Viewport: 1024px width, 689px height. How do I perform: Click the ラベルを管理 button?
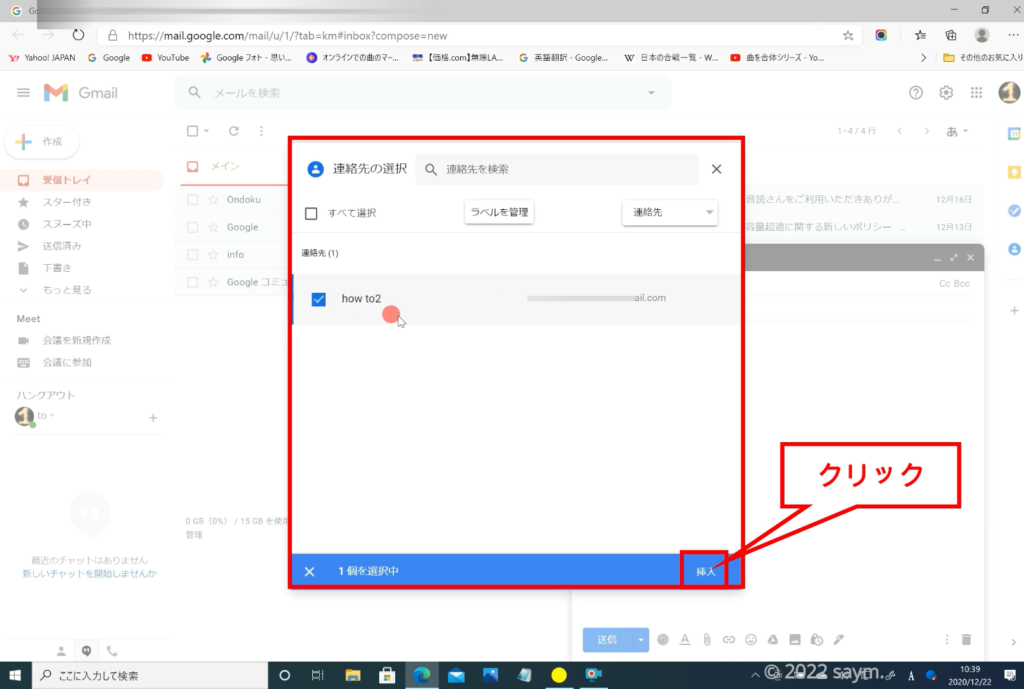499,212
